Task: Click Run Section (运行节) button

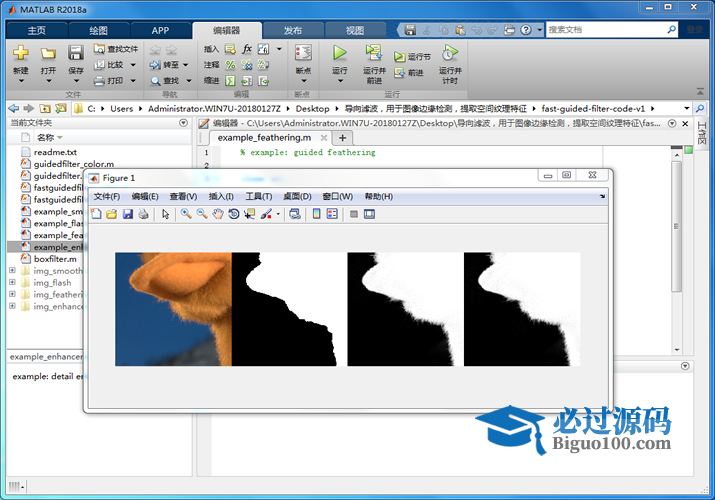Action: [412, 57]
